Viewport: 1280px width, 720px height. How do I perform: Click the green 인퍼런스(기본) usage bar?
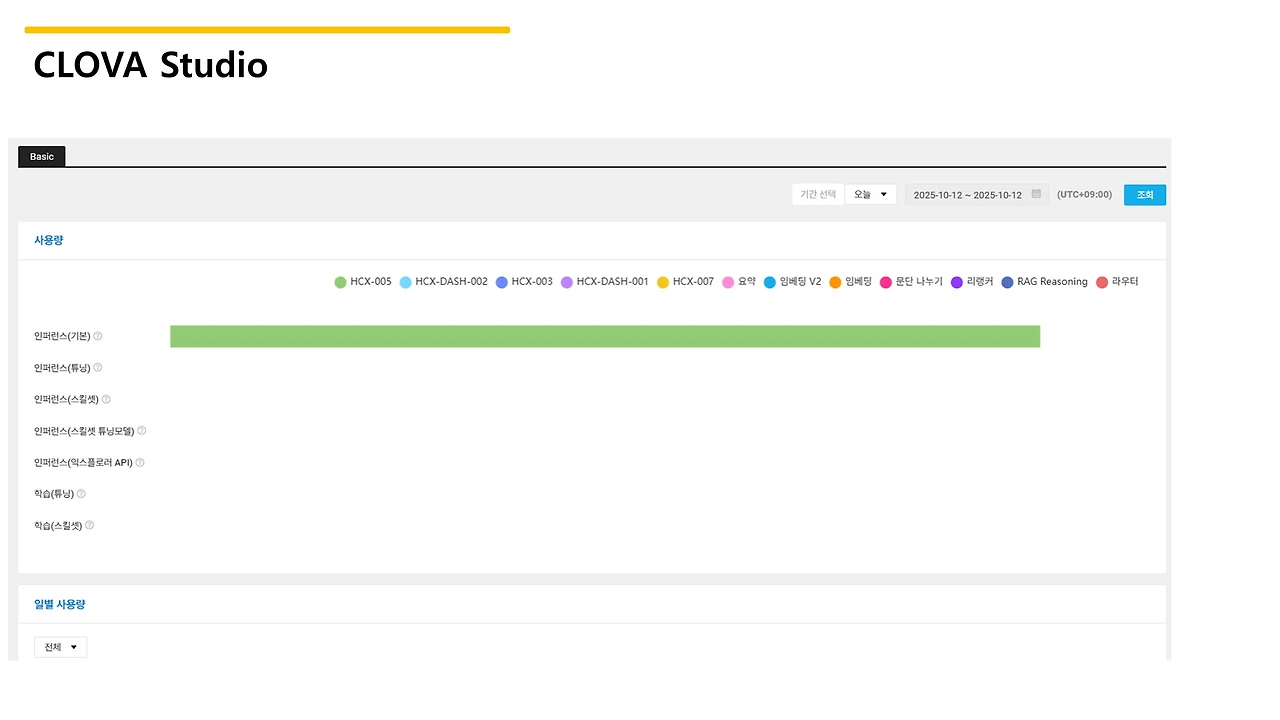[x=605, y=336]
